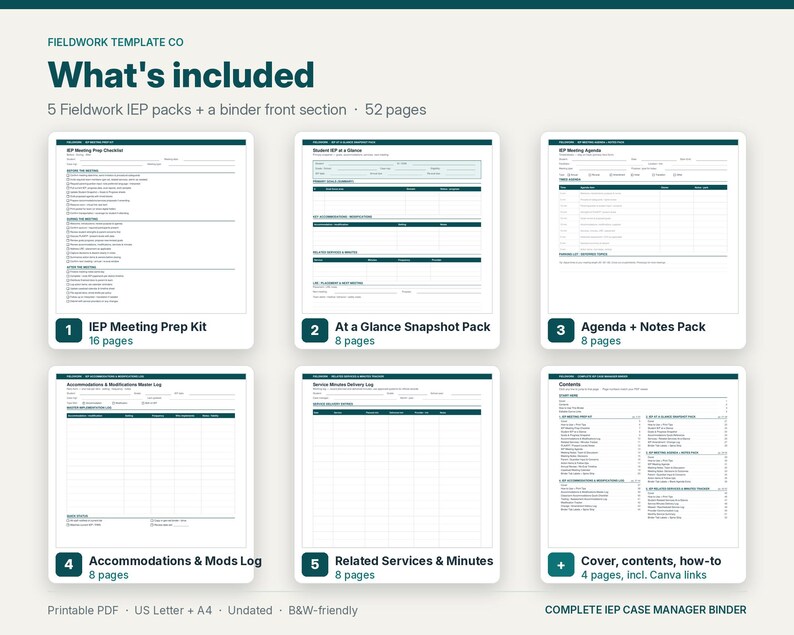
Task: Click the 'Accommodations & Mods Log' title
Action: coord(175,561)
